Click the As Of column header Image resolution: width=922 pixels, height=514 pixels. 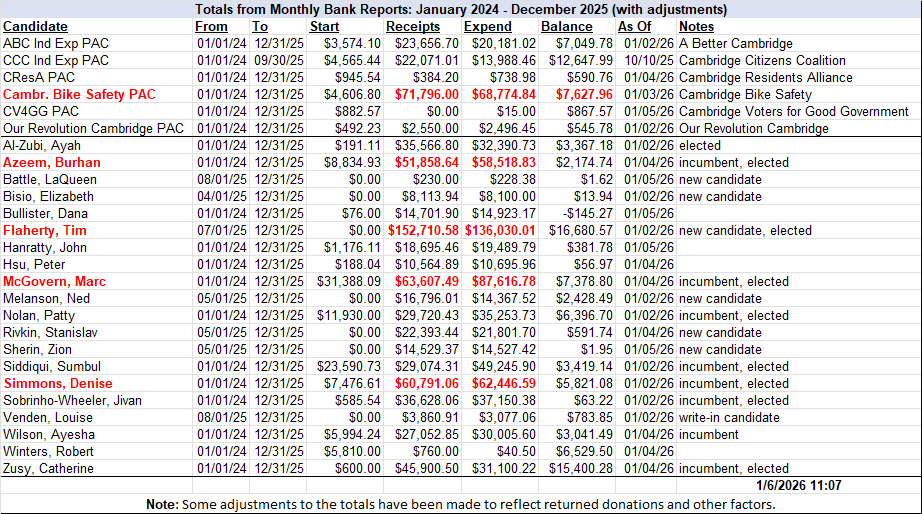(634, 26)
